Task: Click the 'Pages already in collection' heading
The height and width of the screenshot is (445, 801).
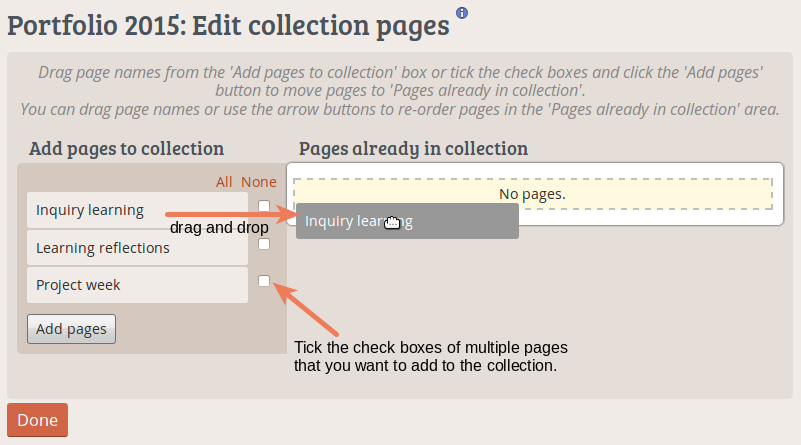Action: click(x=413, y=149)
